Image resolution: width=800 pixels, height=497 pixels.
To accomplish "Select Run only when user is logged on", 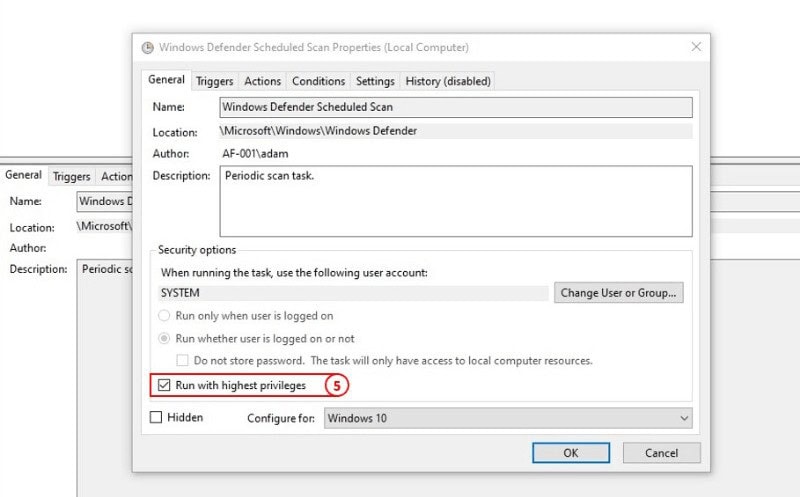I will pos(164,316).
